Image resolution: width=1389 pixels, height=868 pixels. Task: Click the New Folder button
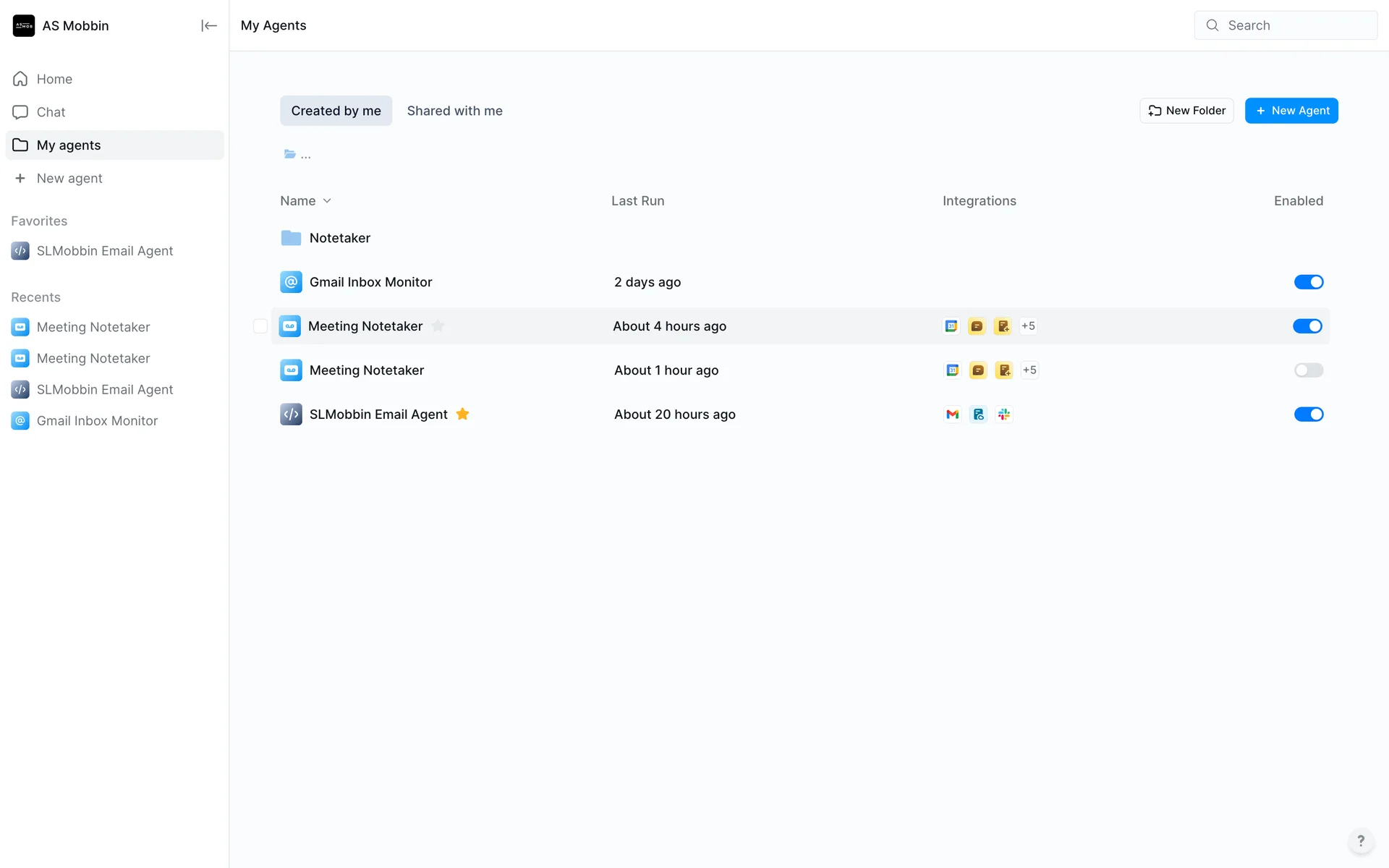[1186, 111]
